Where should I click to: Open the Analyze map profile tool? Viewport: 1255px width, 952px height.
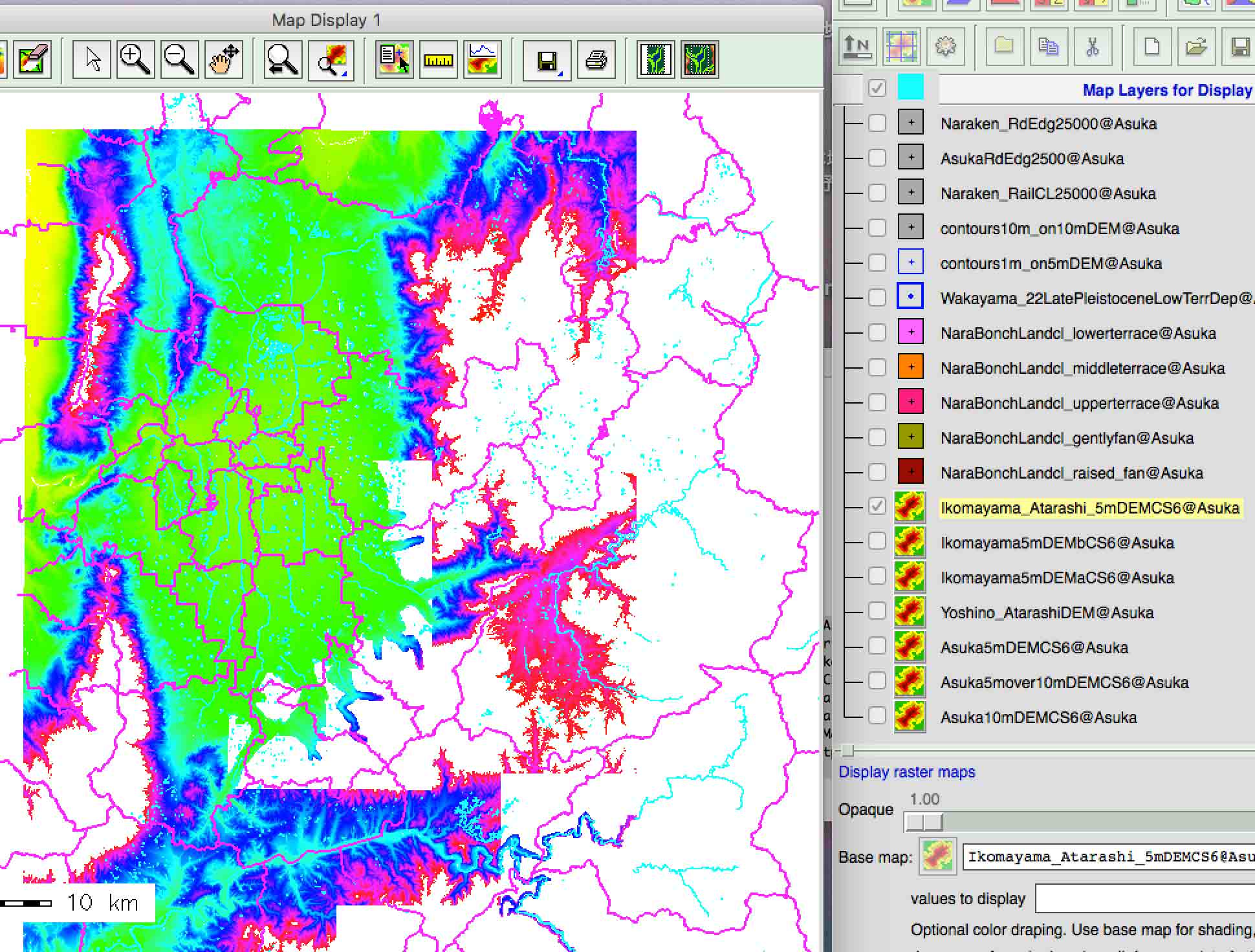tap(483, 59)
